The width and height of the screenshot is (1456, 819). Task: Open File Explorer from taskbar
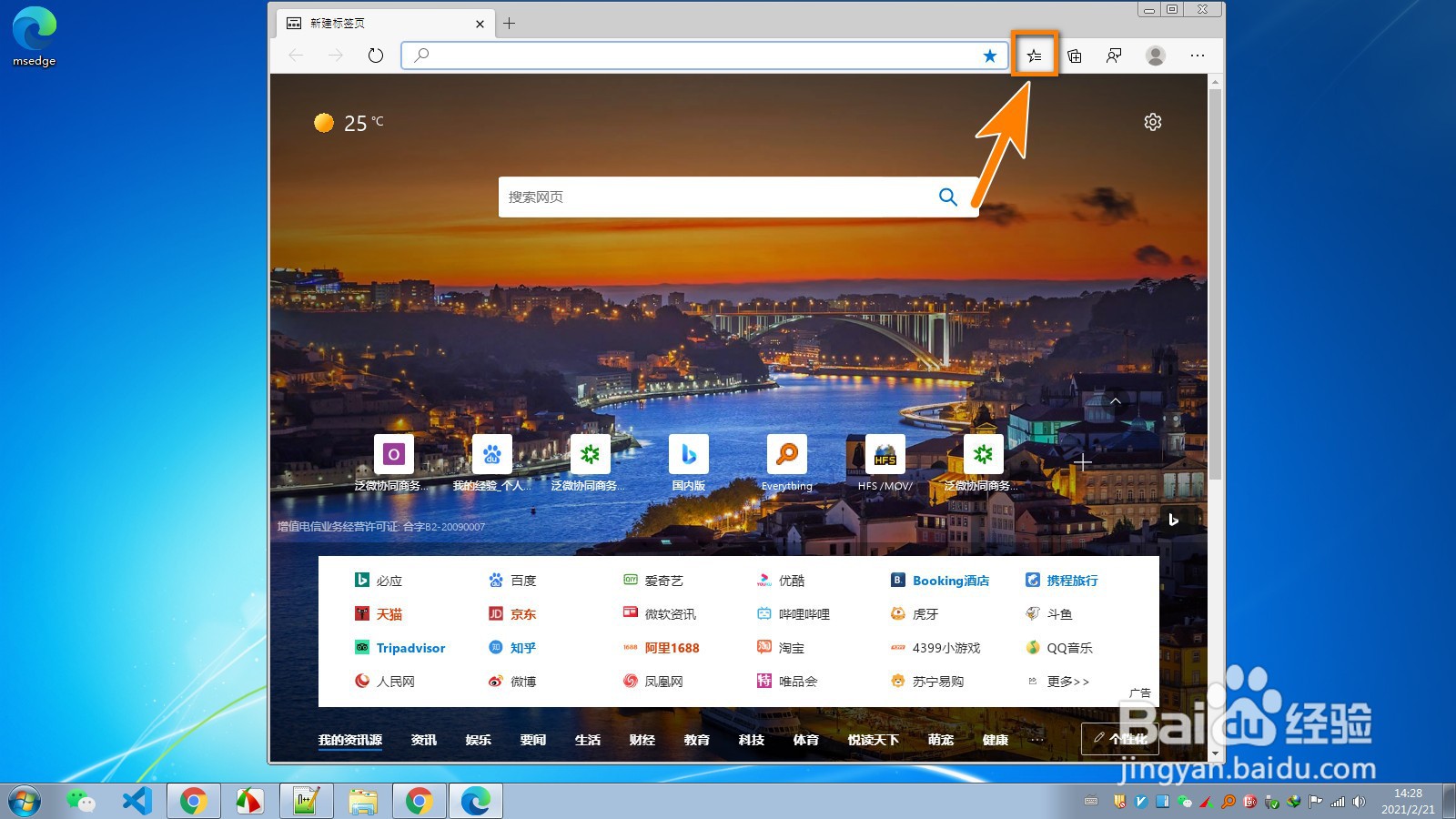point(362,801)
